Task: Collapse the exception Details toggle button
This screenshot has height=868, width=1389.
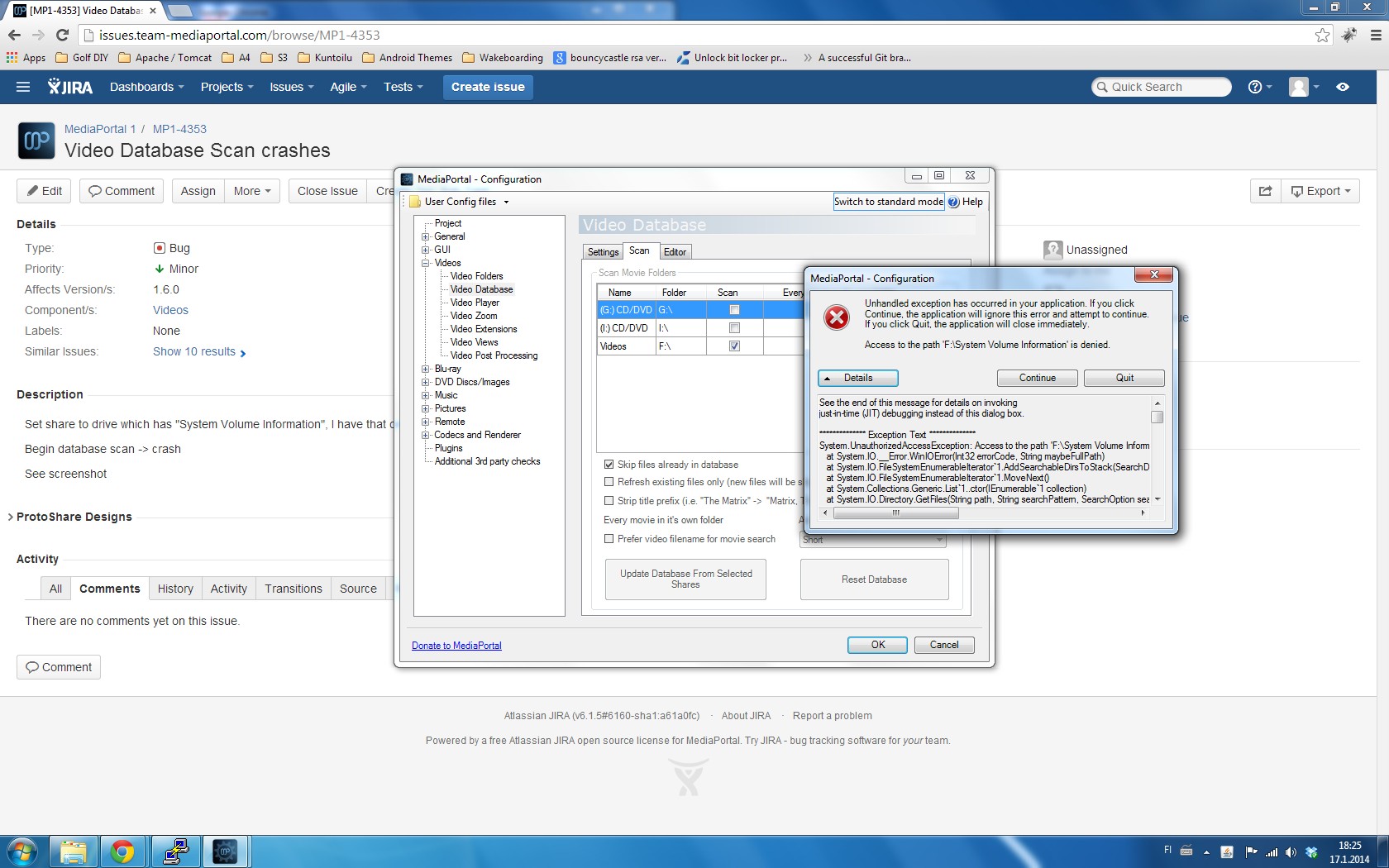Action: [858, 378]
